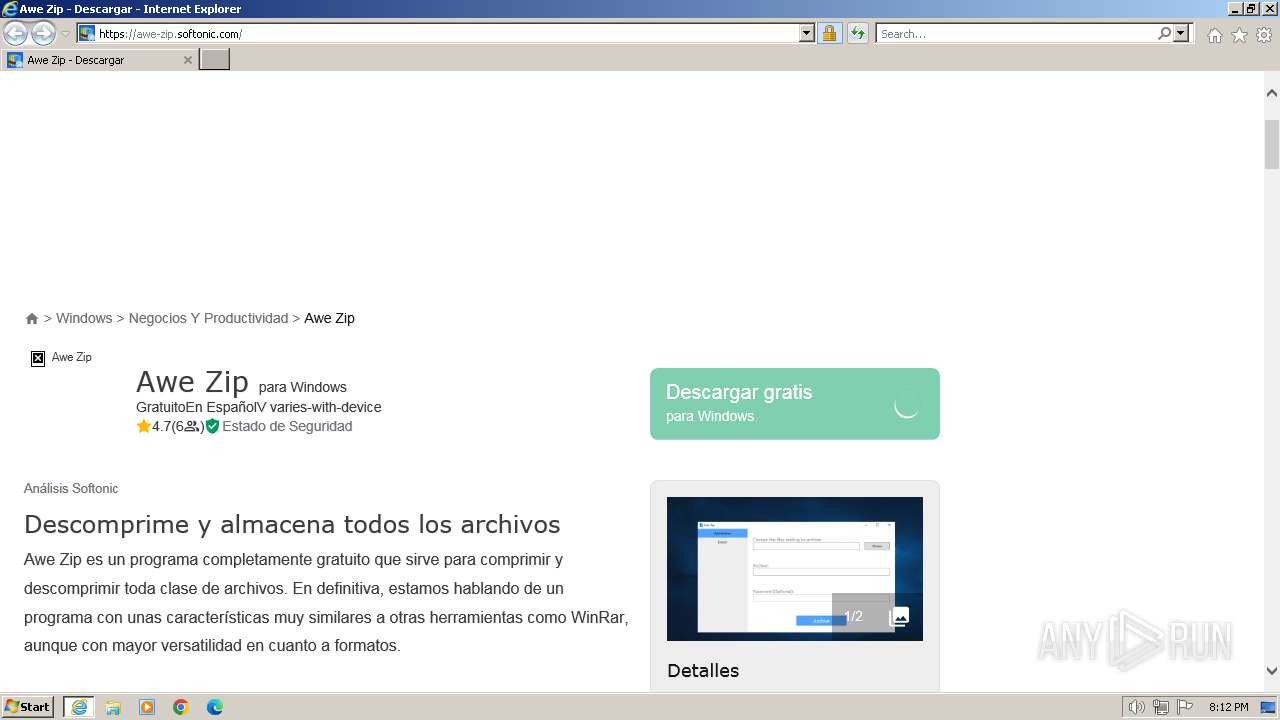Viewport: 1280px width, 720px height.
Task: Open the Windows breadcrumb link
Action: tap(84, 318)
